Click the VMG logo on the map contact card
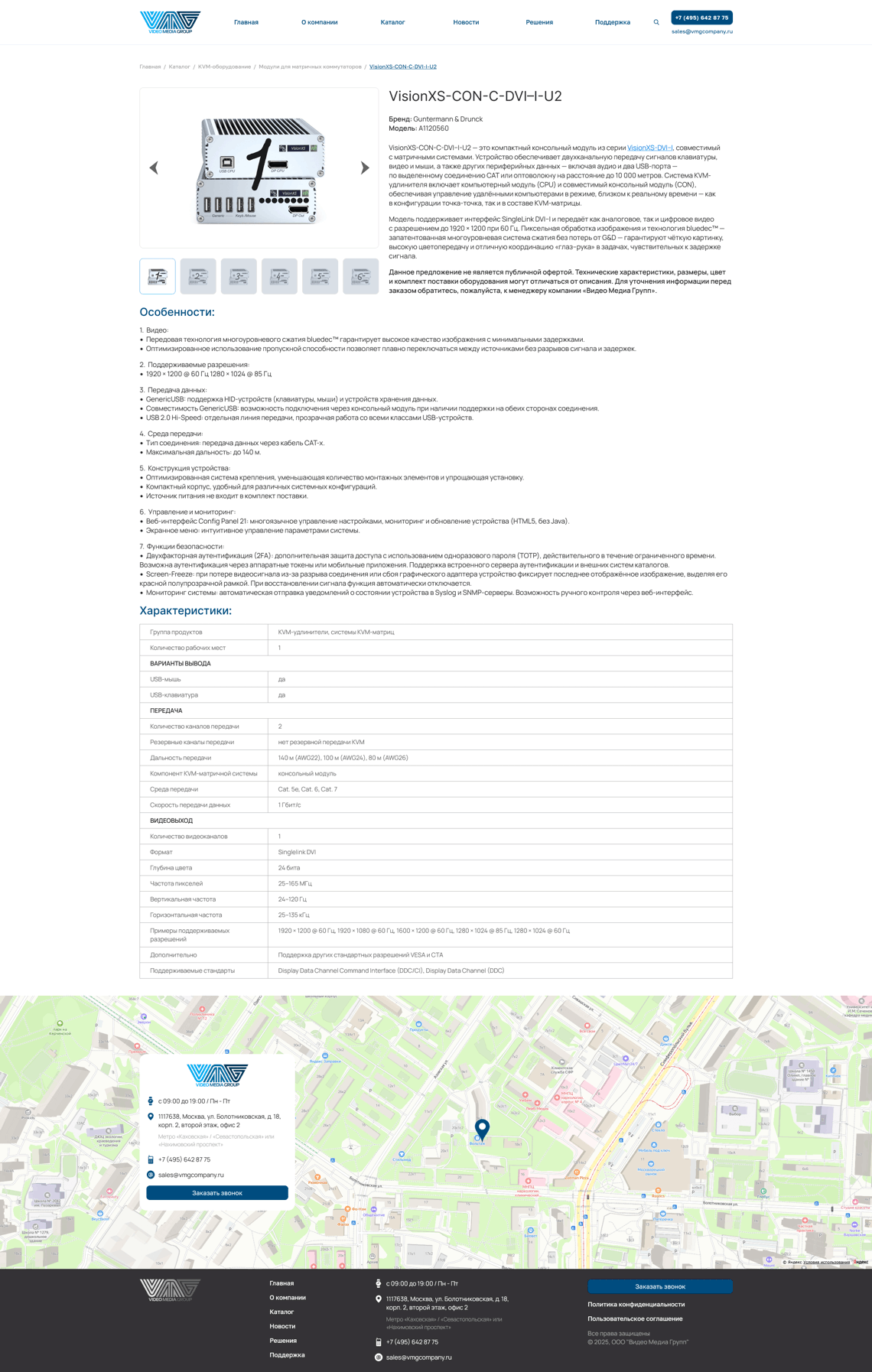The image size is (872, 1372). (217, 1075)
